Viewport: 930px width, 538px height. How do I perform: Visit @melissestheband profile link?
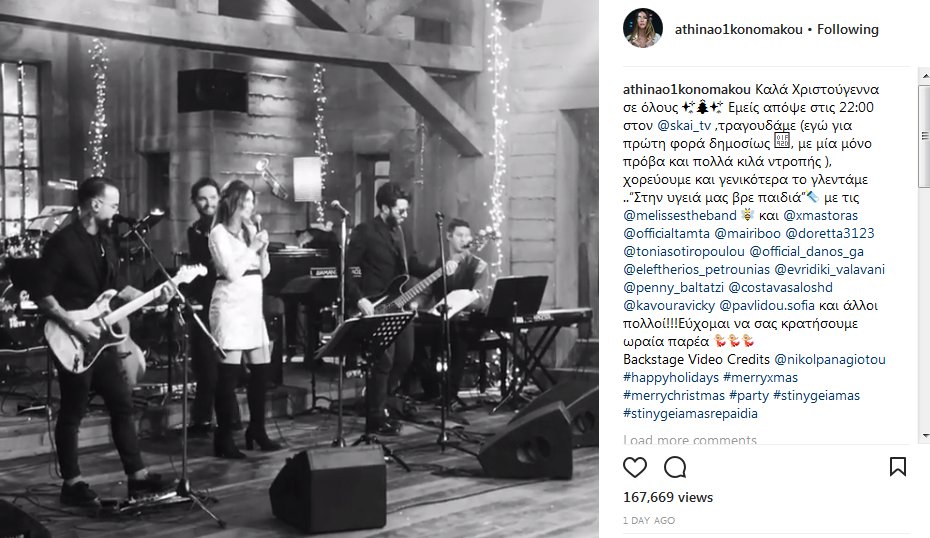click(x=680, y=215)
